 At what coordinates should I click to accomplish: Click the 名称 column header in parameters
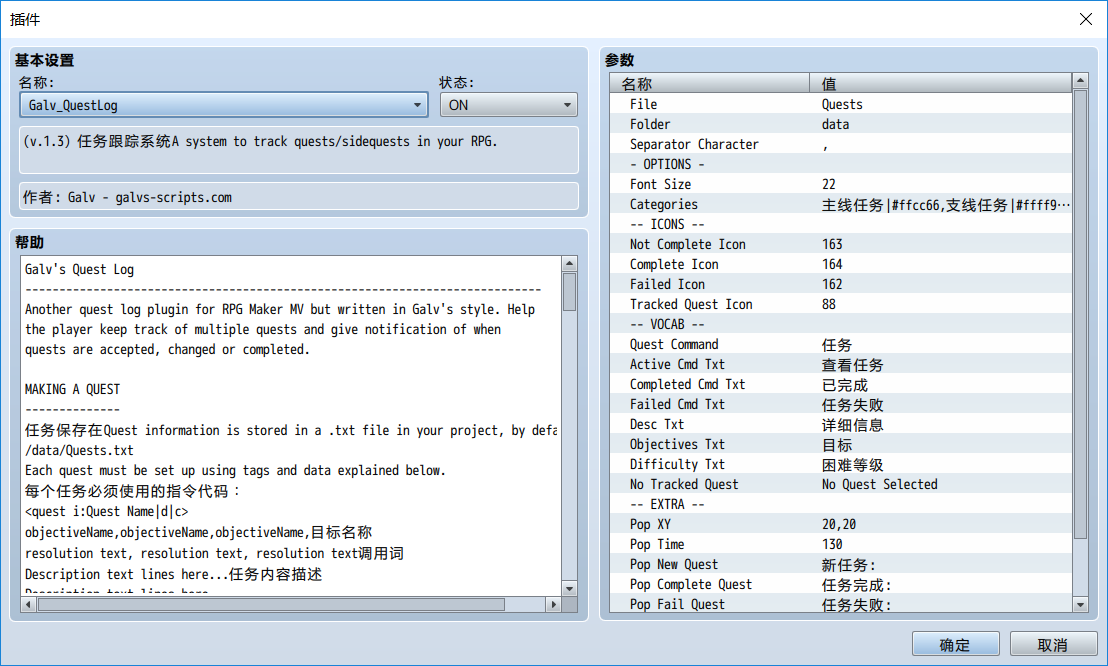point(709,83)
